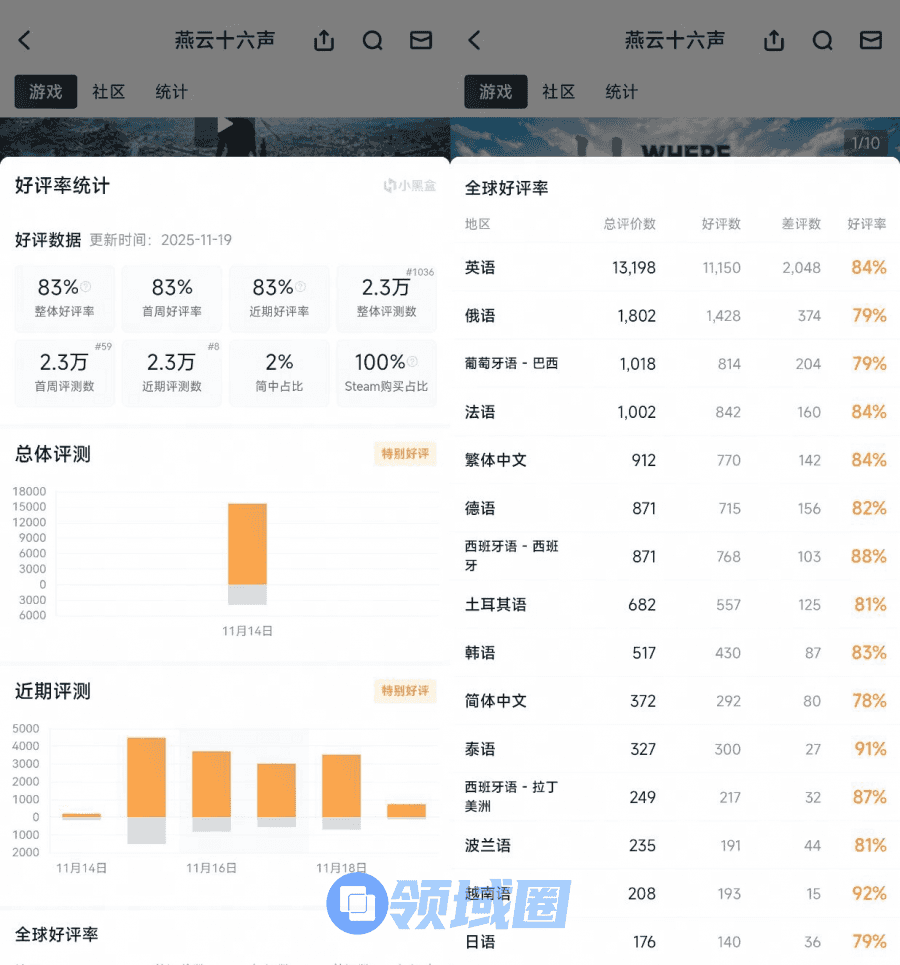
Task: Open the 统计 tab on the right screen
Action: pyautogui.click(x=621, y=92)
